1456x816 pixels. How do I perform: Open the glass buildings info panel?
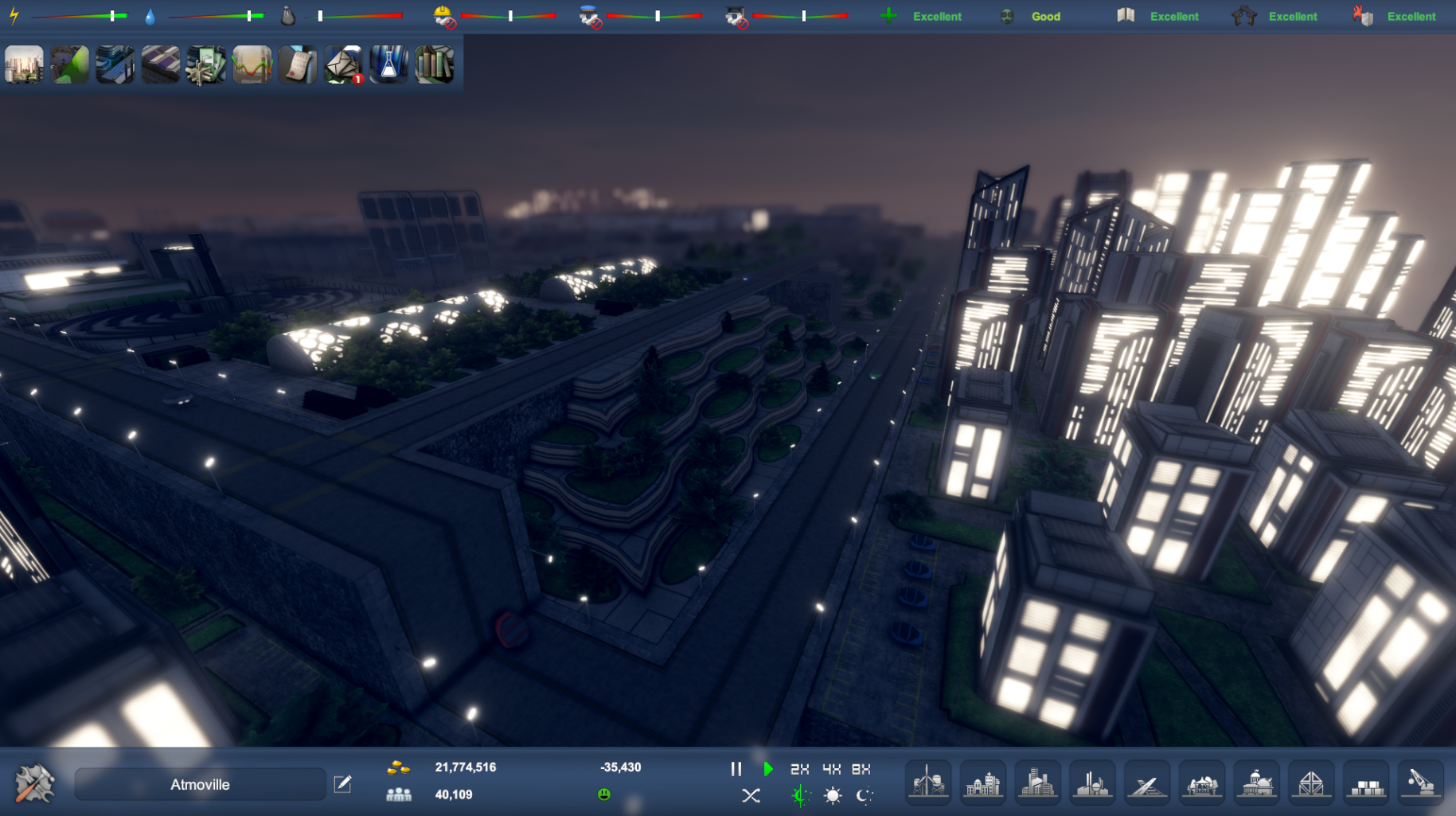point(115,64)
